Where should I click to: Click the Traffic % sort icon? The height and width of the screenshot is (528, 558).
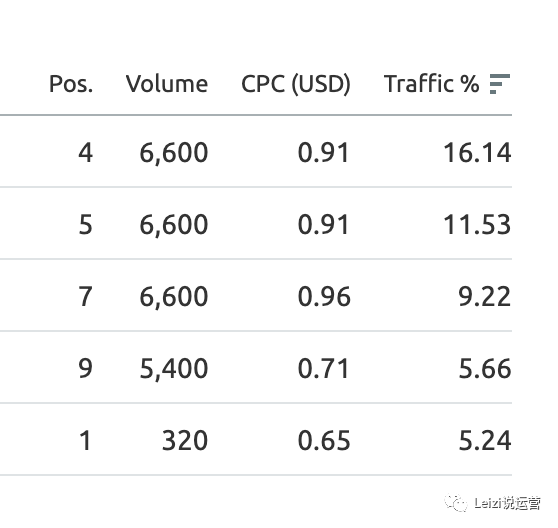click(500, 84)
